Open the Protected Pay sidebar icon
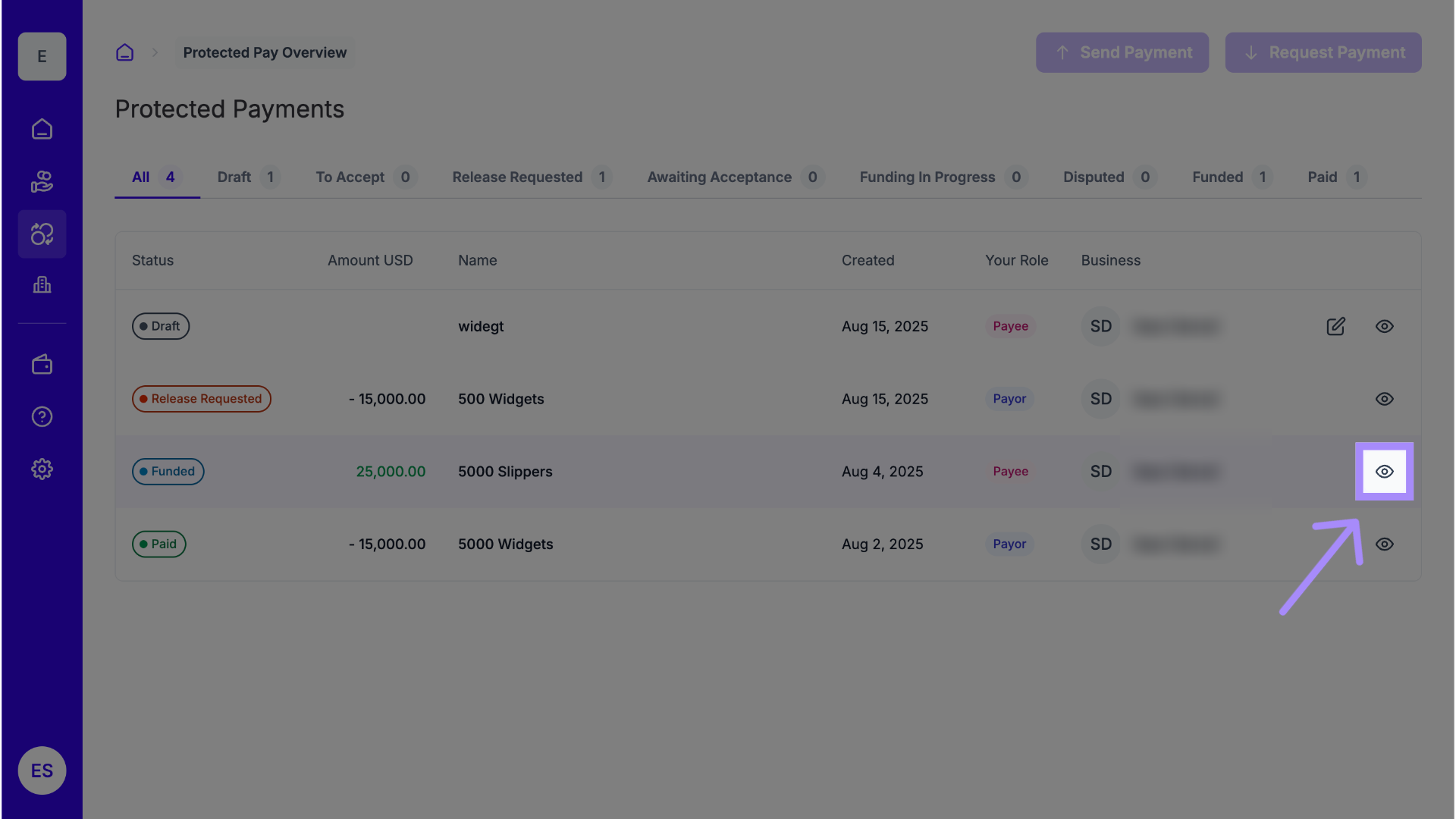This screenshot has height=819, width=1456. pyautogui.click(x=42, y=234)
